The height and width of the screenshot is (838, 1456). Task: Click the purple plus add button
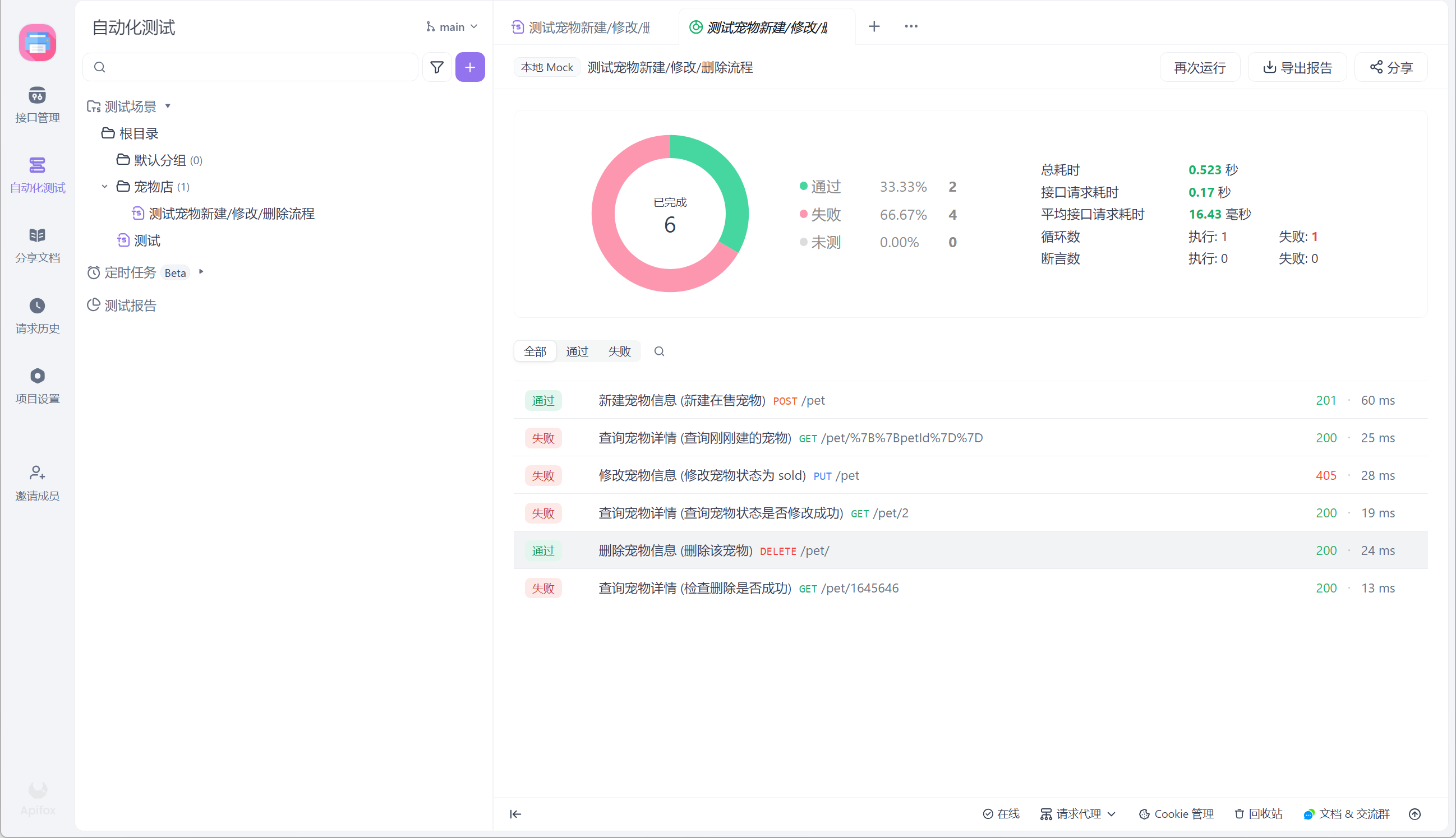[470, 67]
